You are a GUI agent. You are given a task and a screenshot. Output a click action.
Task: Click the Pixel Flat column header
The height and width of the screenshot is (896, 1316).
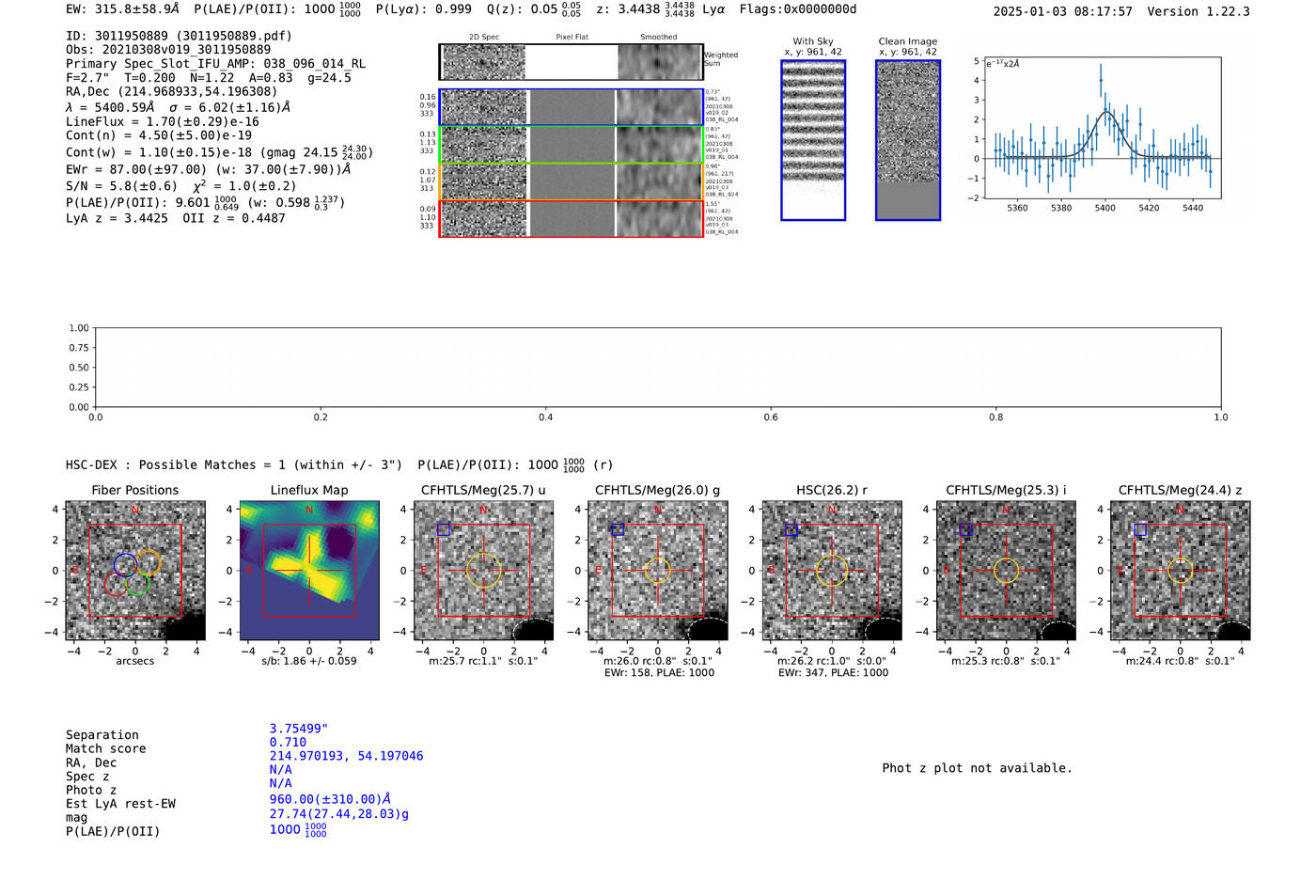click(572, 38)
